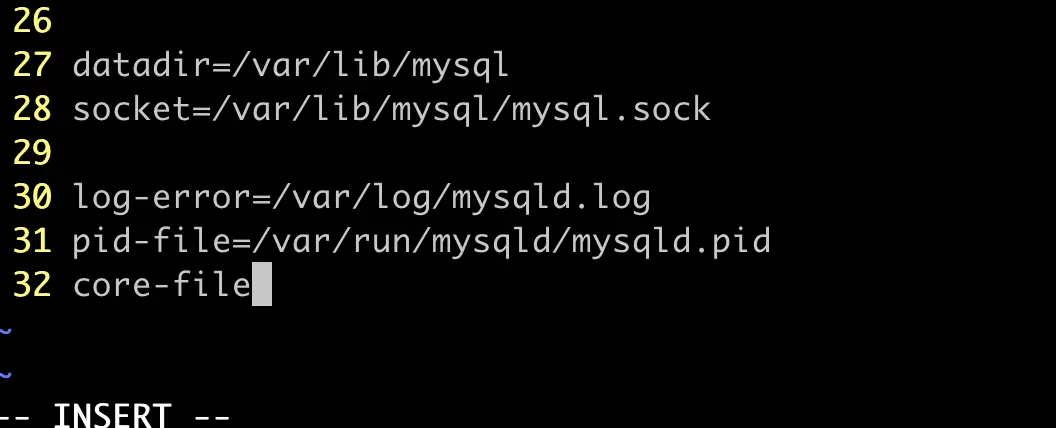Click empty line 29 number
1056x428 pixels.
pyautogui.click(x=32, y=153)
